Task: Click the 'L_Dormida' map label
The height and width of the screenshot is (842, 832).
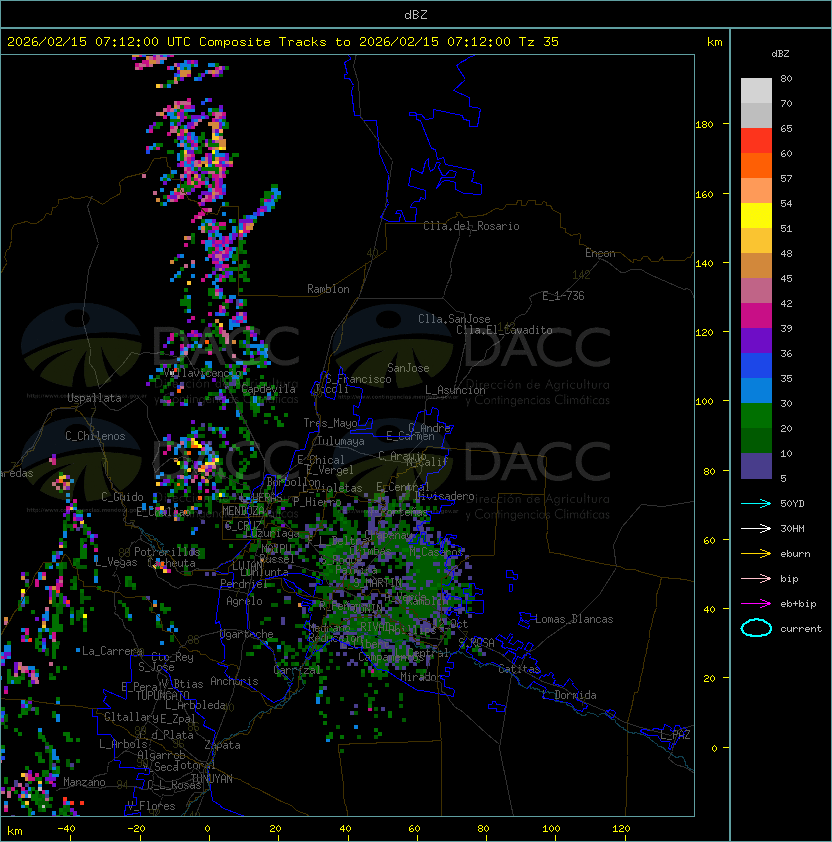Action: point(569,695)
